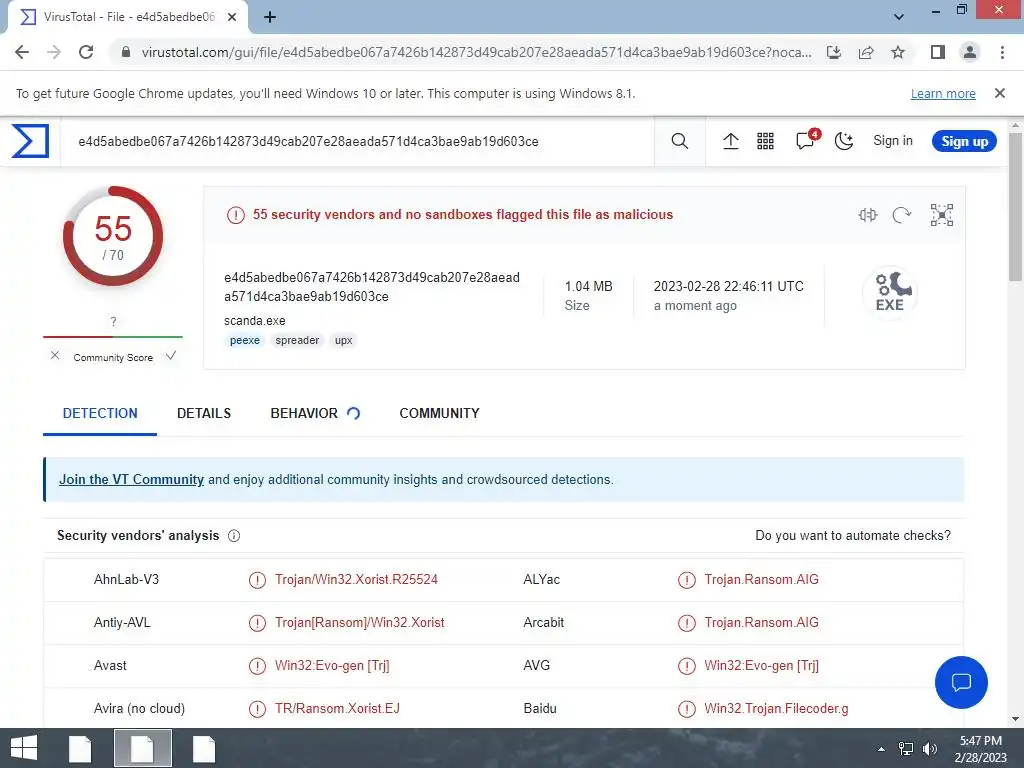Click the browser forward arrow
The height and width of the screenshot is (768, 1024).
[x=54, y=52]
